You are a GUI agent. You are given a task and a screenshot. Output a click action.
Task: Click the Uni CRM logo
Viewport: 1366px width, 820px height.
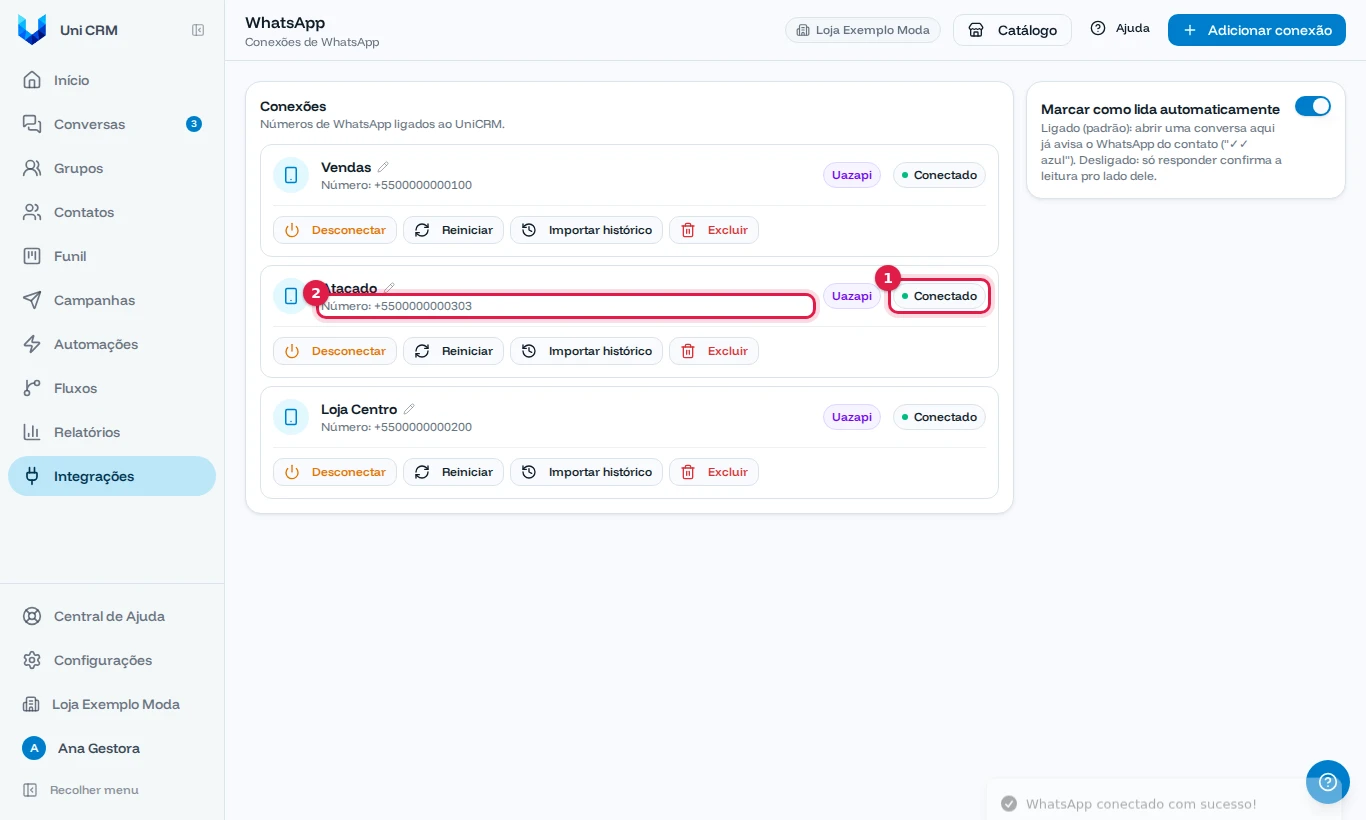click(x=32, y=30)
